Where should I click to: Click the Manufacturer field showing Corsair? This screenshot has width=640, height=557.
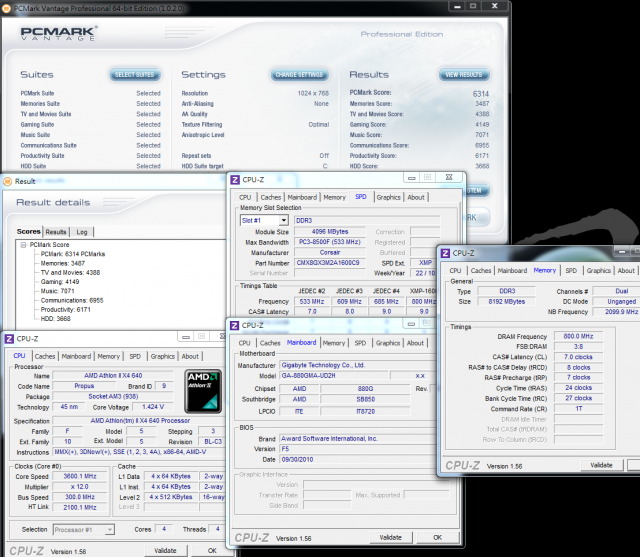tap(330, 253)
